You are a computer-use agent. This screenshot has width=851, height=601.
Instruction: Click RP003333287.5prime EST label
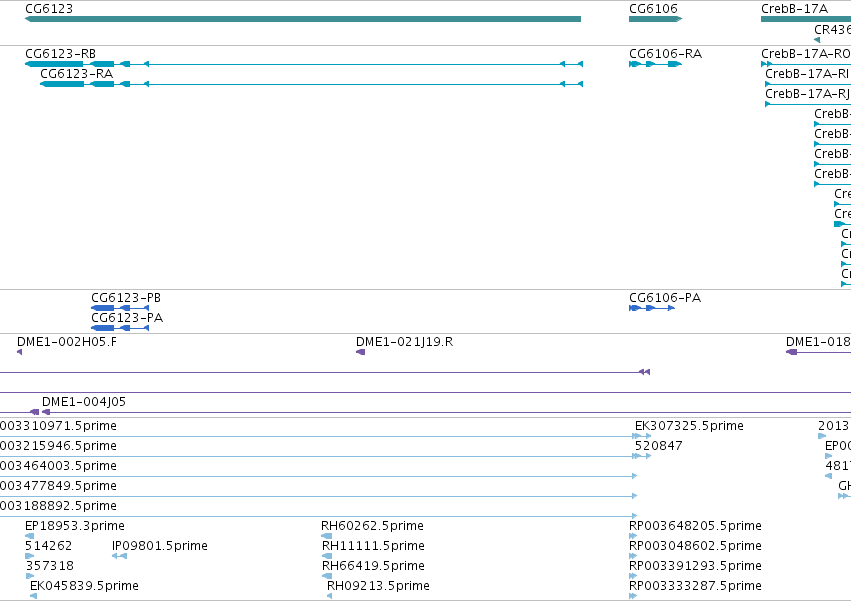point(695,586)
